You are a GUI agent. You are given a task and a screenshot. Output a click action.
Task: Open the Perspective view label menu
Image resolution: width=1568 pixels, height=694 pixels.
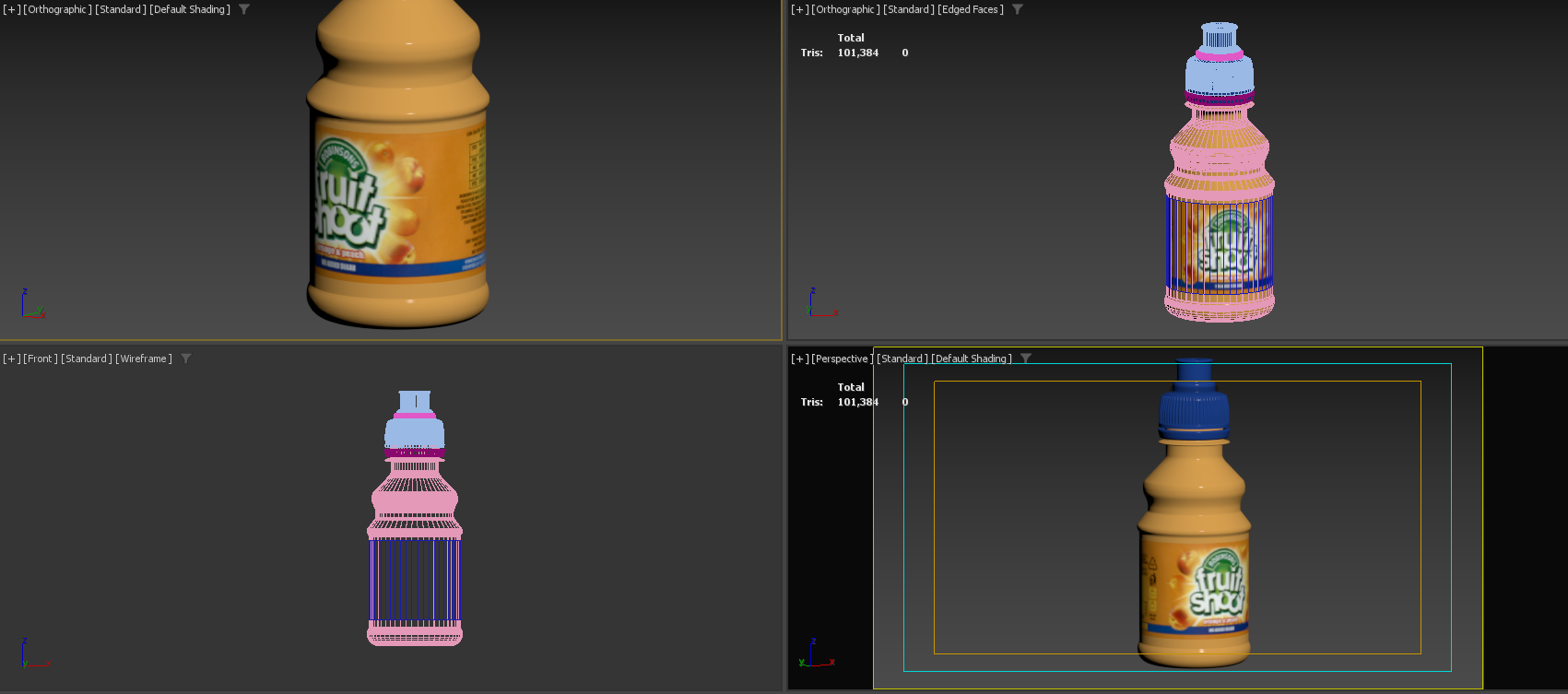[842, 359]
